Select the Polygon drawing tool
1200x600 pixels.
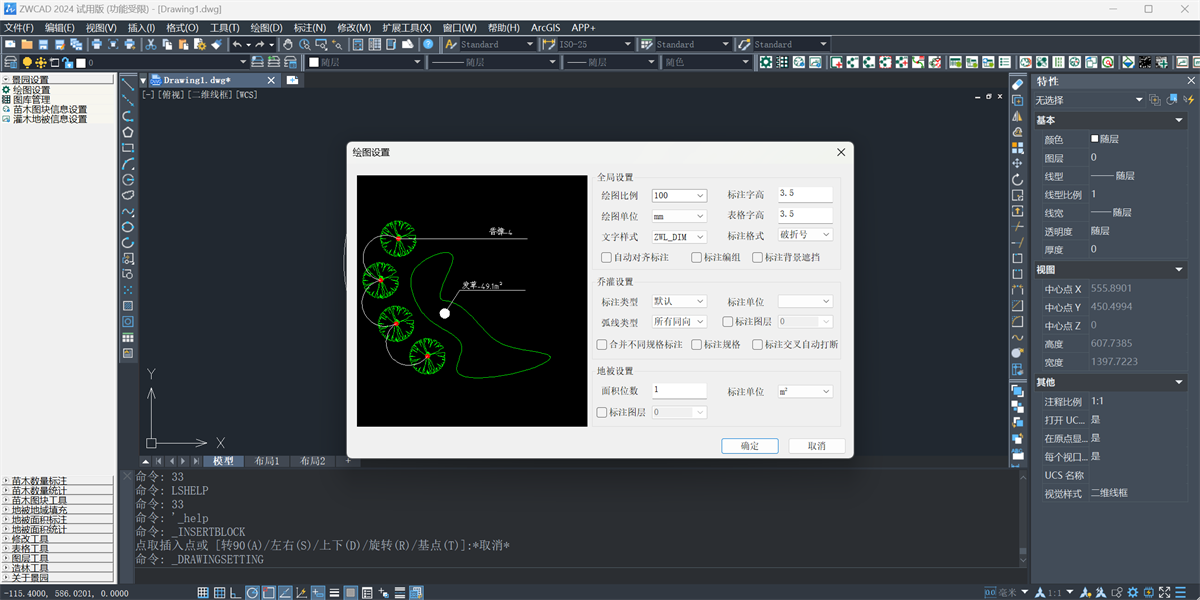[x=128, y=132]
